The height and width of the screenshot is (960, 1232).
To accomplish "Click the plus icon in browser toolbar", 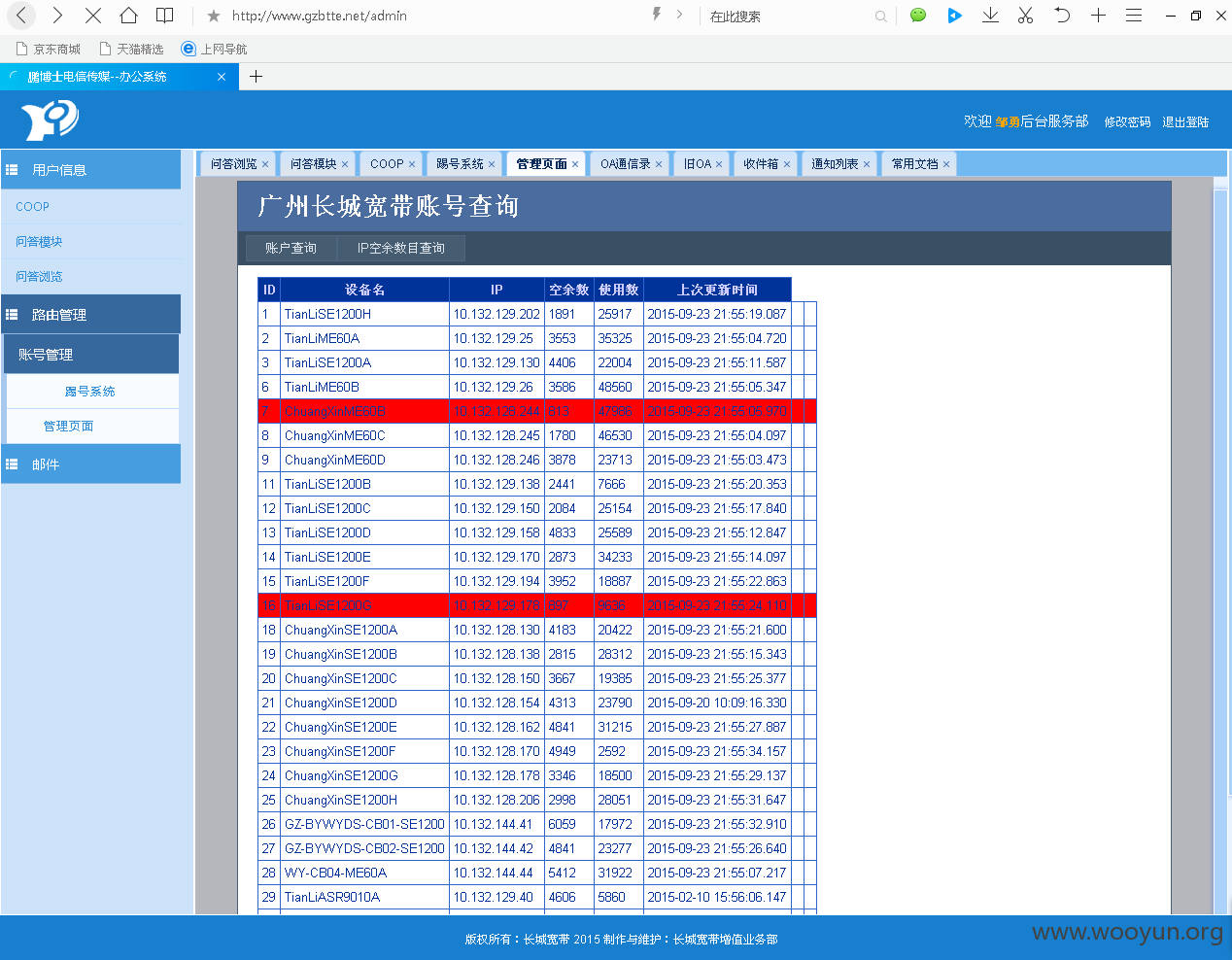I will click(1098, 16).
